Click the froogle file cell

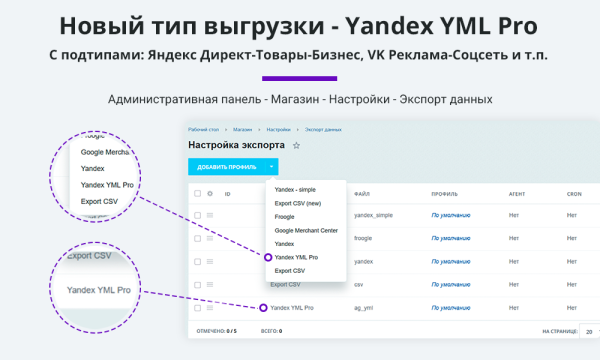click(363, 238)
